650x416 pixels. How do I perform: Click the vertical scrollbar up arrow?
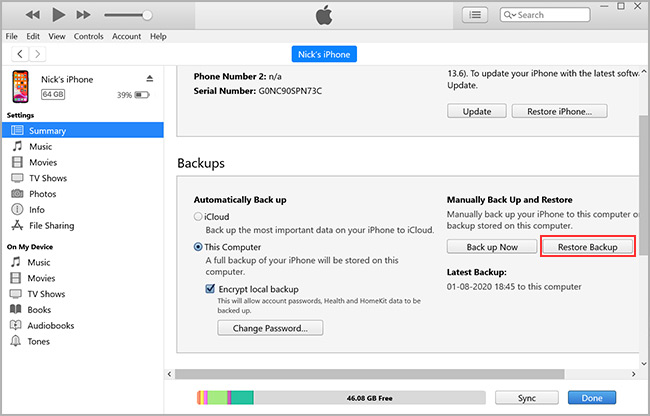point(644,71)
